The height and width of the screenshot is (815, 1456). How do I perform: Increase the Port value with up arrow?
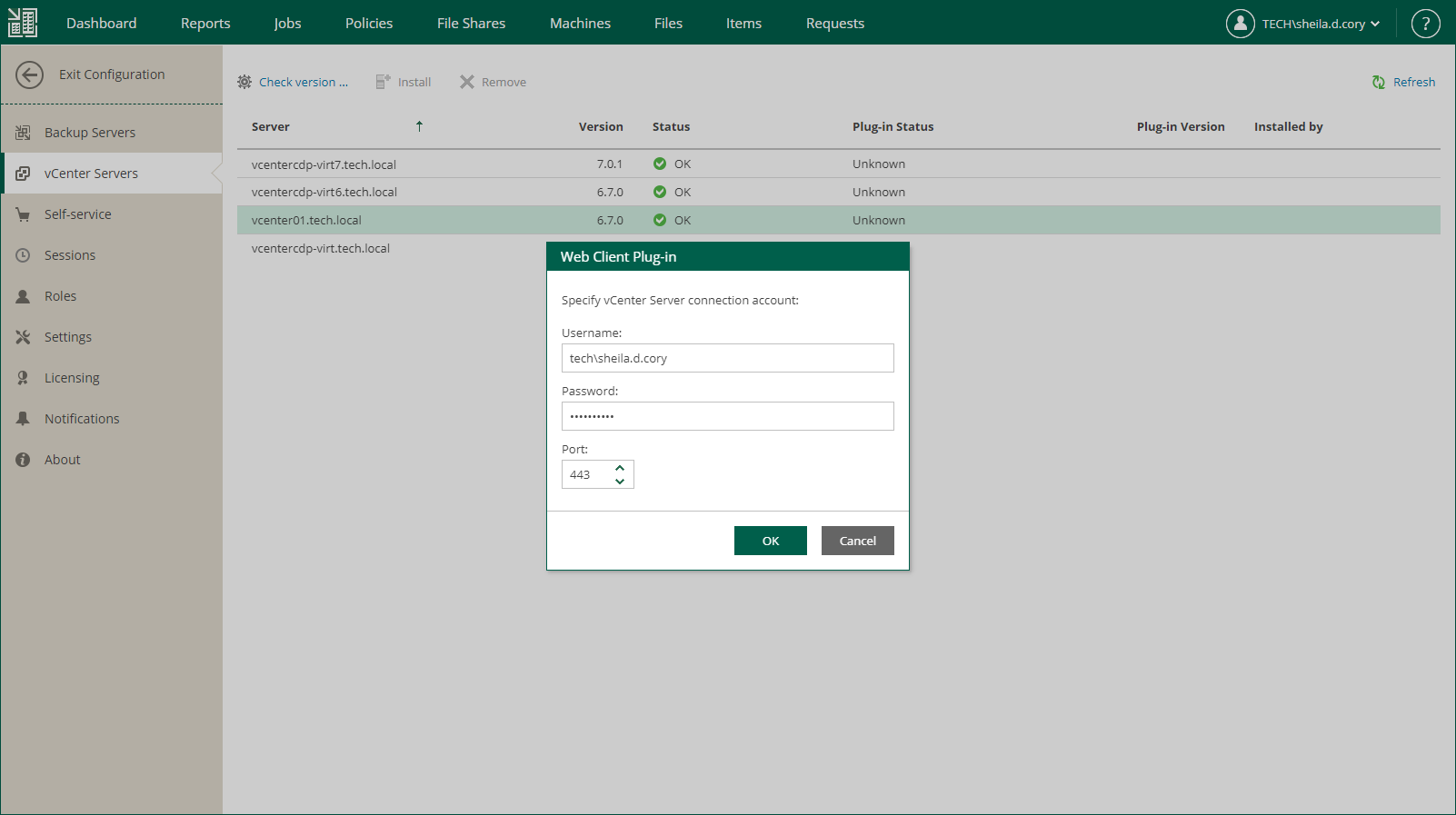click(x=620, y=468)
